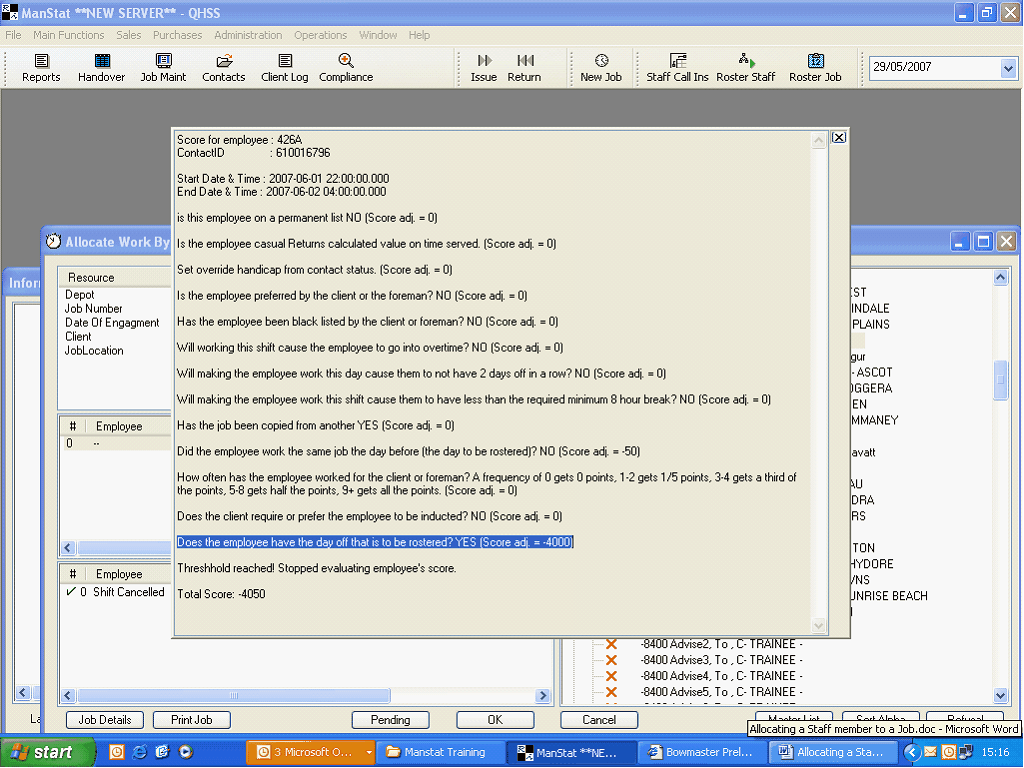Create a New Job via toolbar
This screenshot has width=1024, height=768.
click(x=601, y=68)
